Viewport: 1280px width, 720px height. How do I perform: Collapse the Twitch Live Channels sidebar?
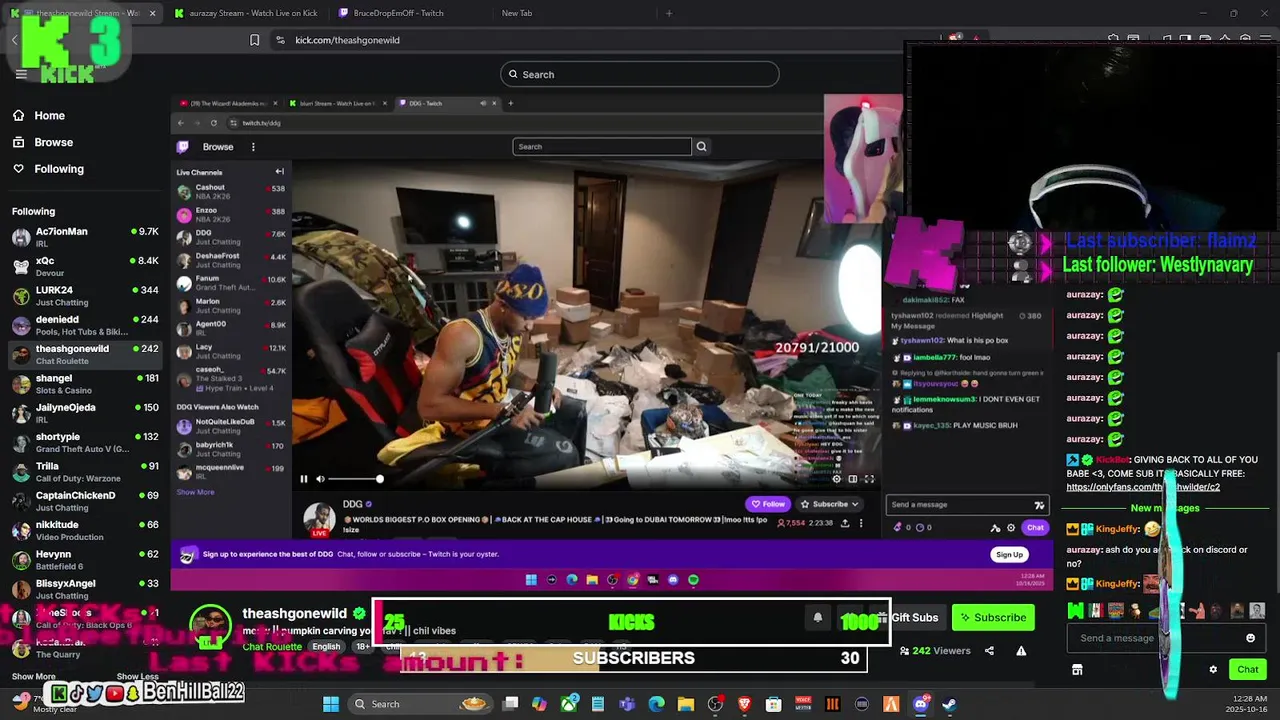(280, 172)
